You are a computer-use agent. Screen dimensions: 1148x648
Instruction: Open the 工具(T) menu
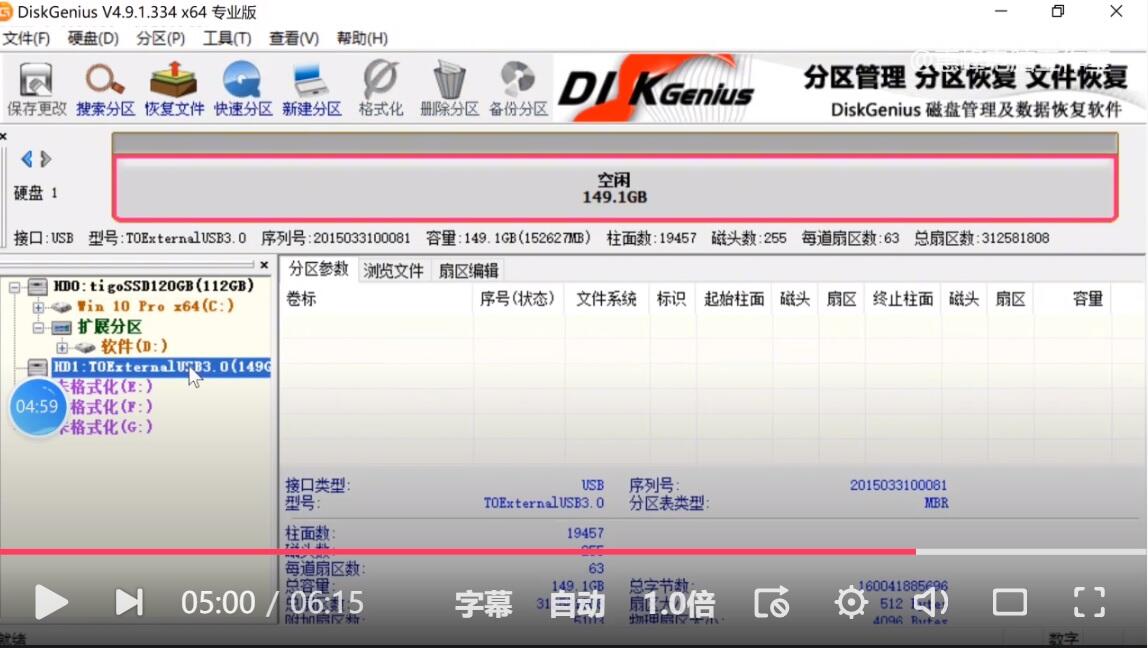tap(227, 38)
